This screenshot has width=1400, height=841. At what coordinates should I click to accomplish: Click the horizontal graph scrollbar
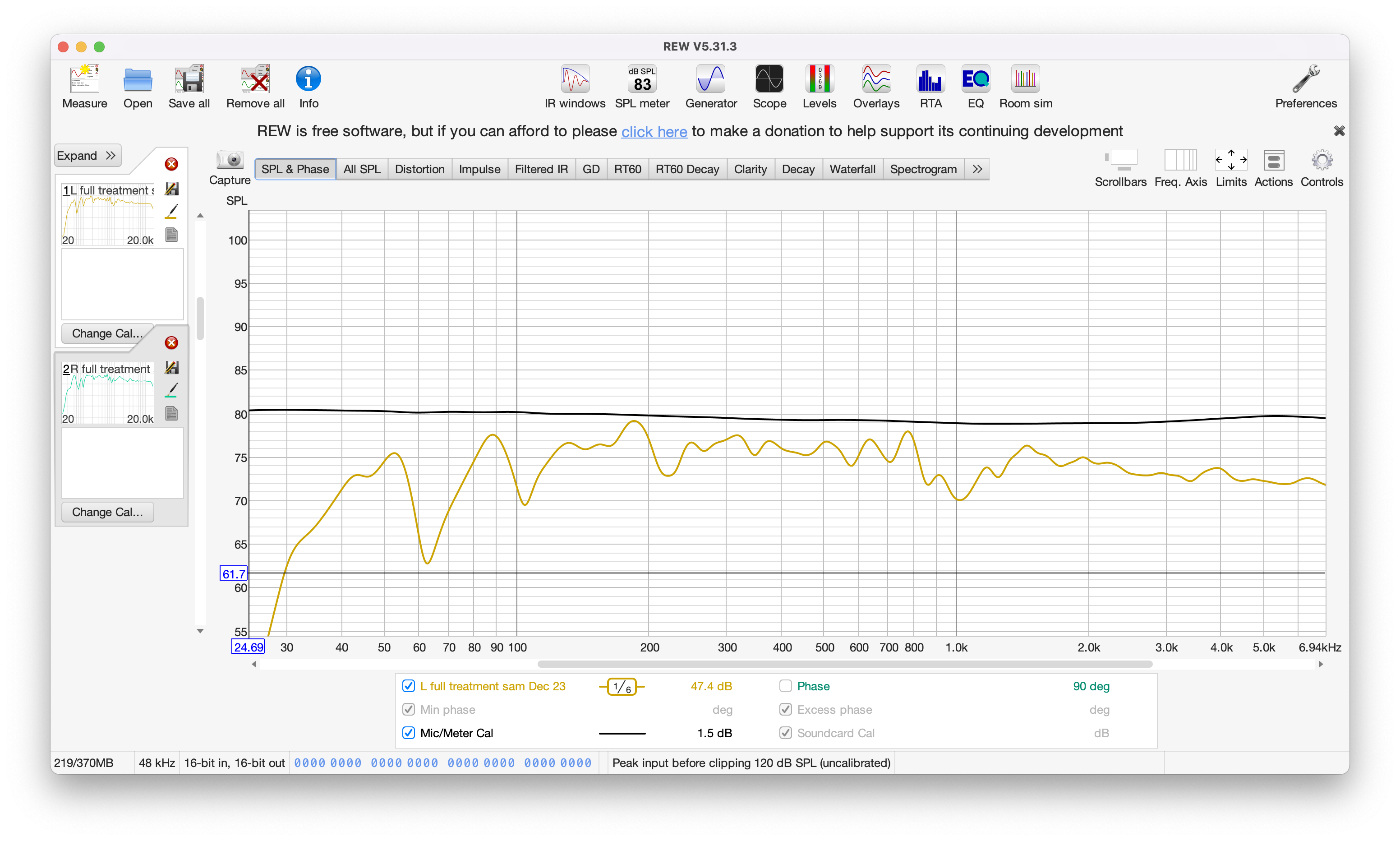(844, 664)
